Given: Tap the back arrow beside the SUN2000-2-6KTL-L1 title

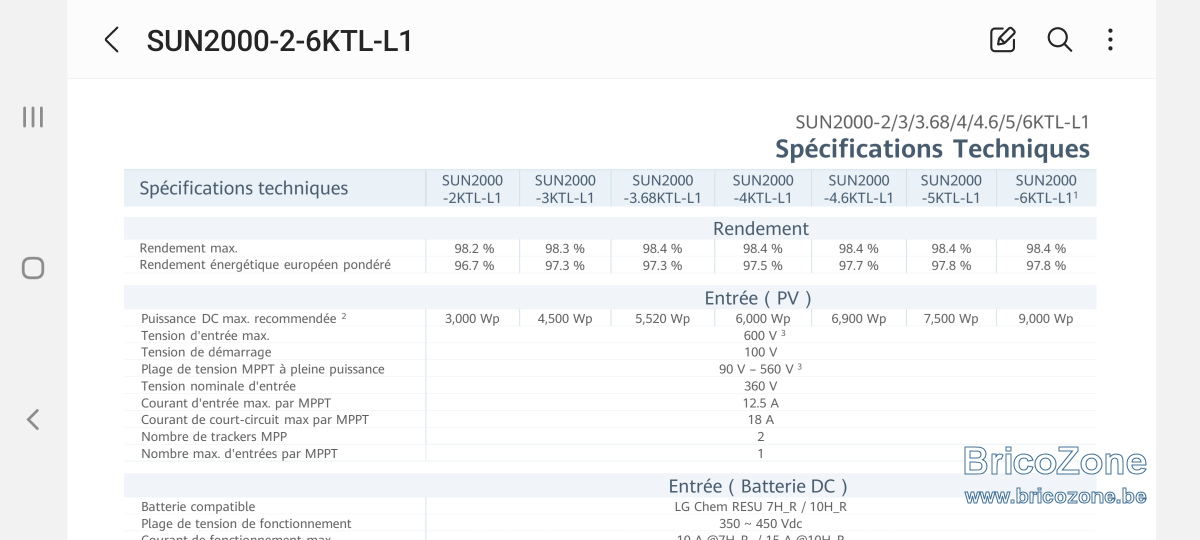Looking at the screenshot, I should click(x=112, y=40).
